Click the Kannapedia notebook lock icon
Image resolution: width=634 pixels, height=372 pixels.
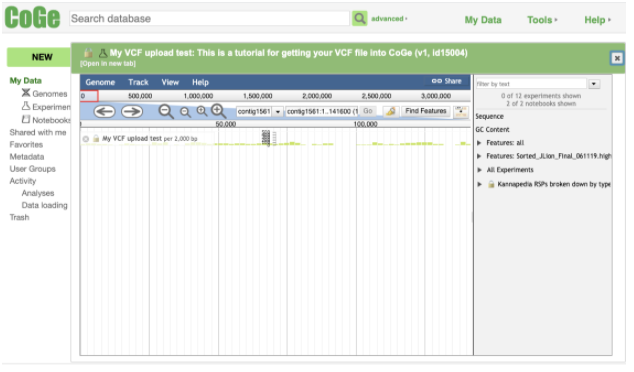tap(491, 184)
